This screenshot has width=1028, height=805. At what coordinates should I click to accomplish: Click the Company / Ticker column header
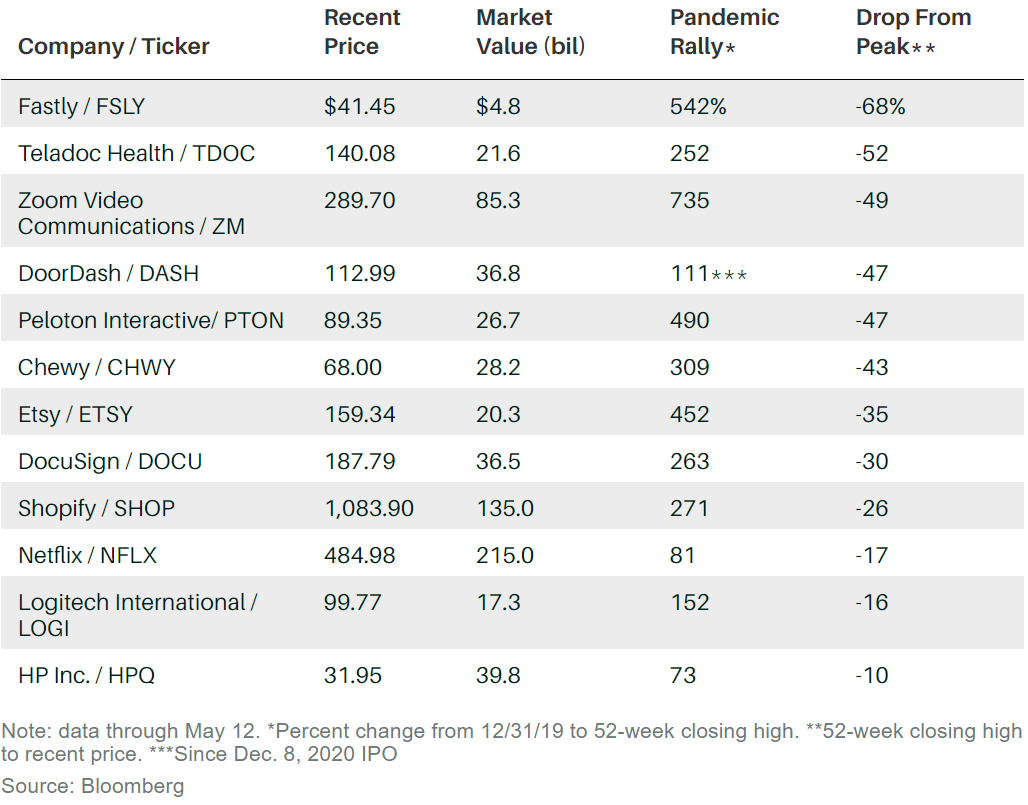(114, 47)
